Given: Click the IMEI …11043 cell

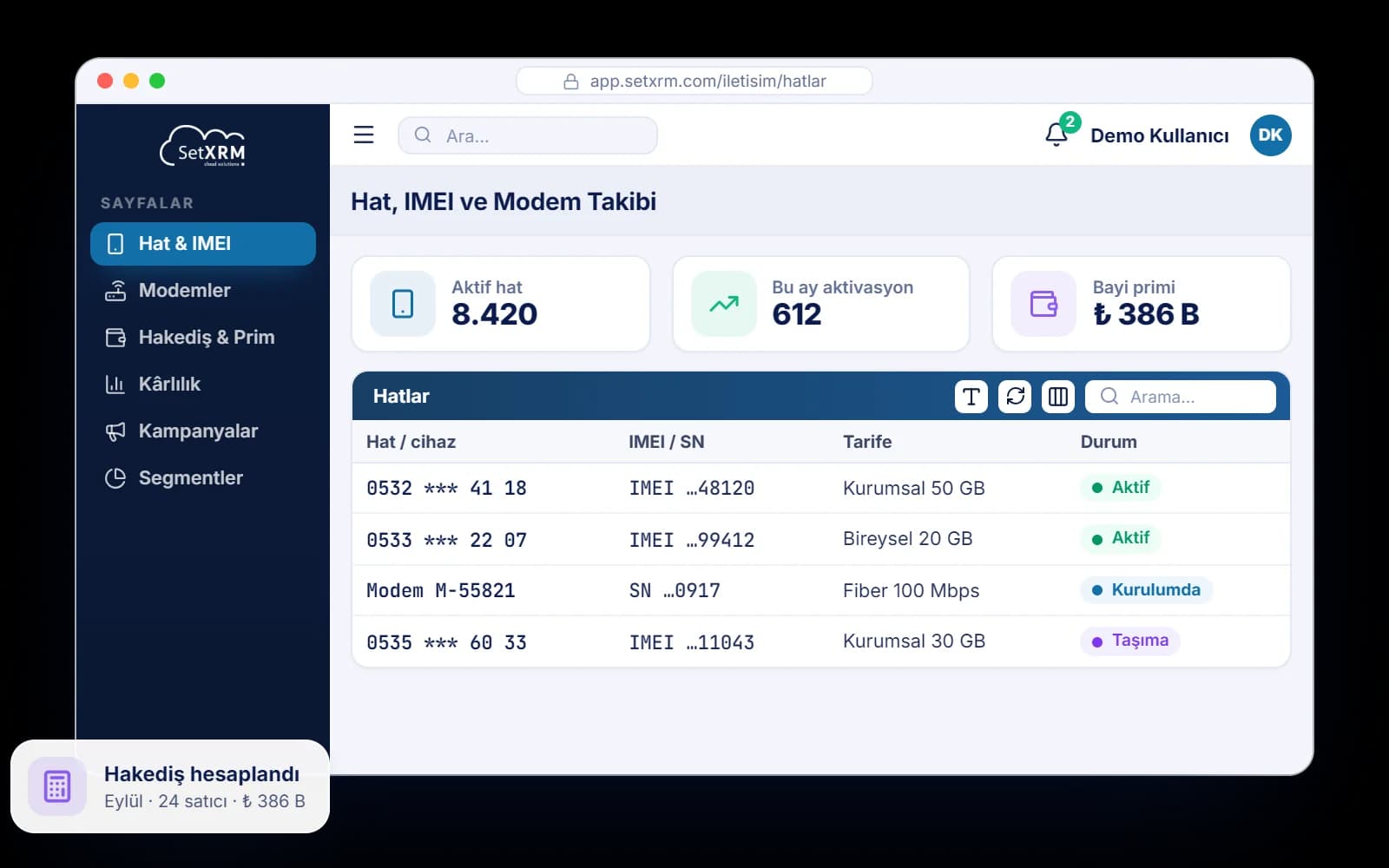Looking at the screenshot, I should click(x=692, y=642).
